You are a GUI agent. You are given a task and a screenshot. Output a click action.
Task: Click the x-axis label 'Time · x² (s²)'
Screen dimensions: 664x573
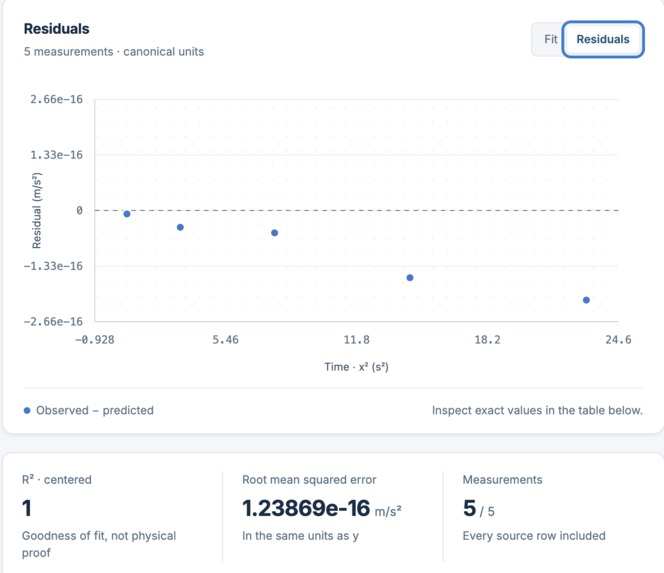click(357, 367)
